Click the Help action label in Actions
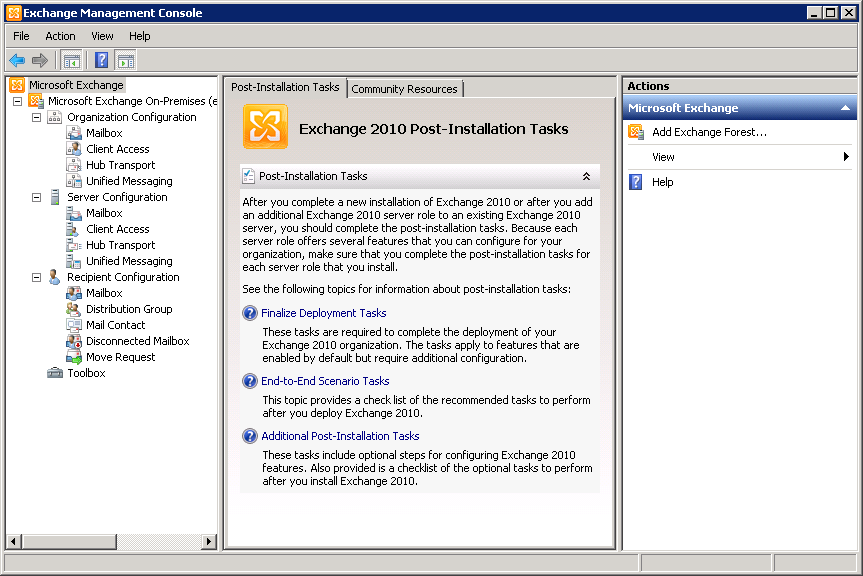This screenshot has width=863, height=576. click(663, 182)
